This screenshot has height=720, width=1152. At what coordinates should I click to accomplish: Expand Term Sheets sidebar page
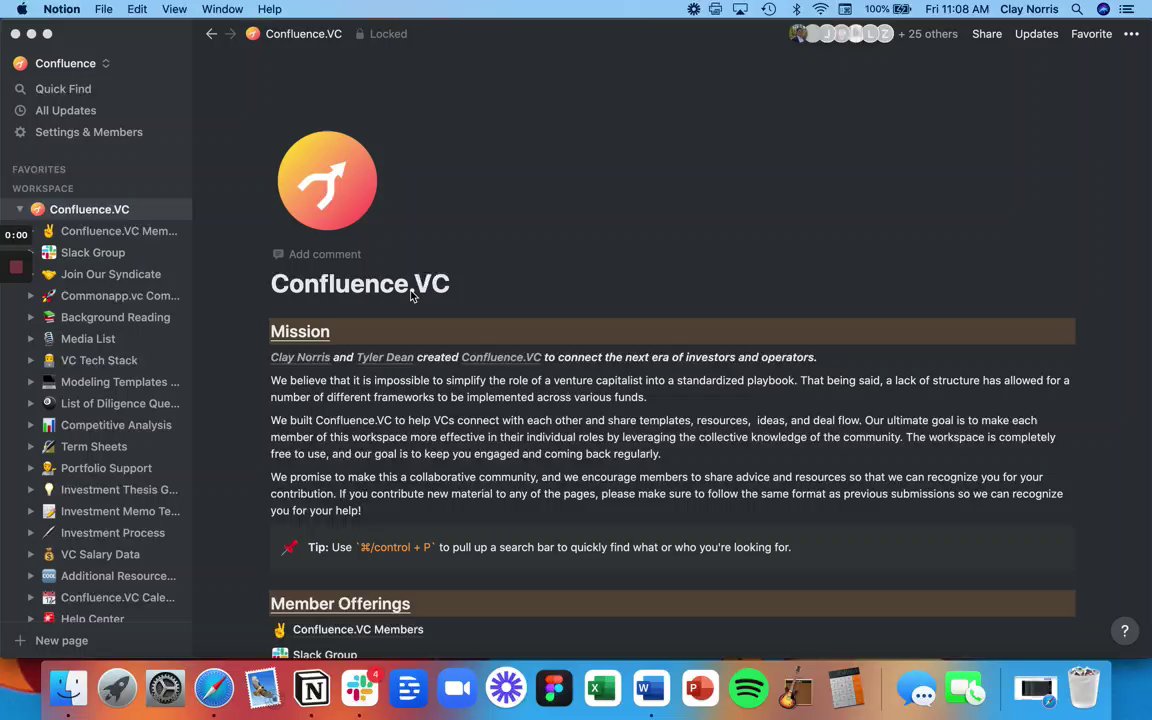(31, 447)
